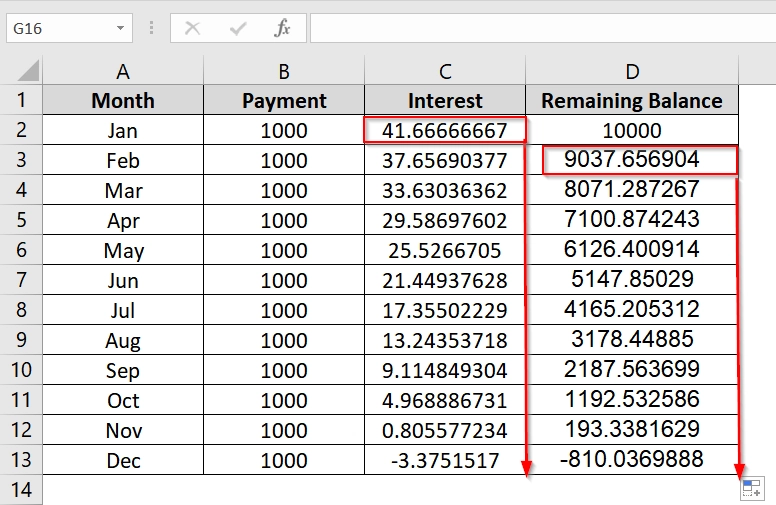This screenshot has height=505, width=776.
Task: Click the Cancel X icon in formula bar
Action: 192,28
